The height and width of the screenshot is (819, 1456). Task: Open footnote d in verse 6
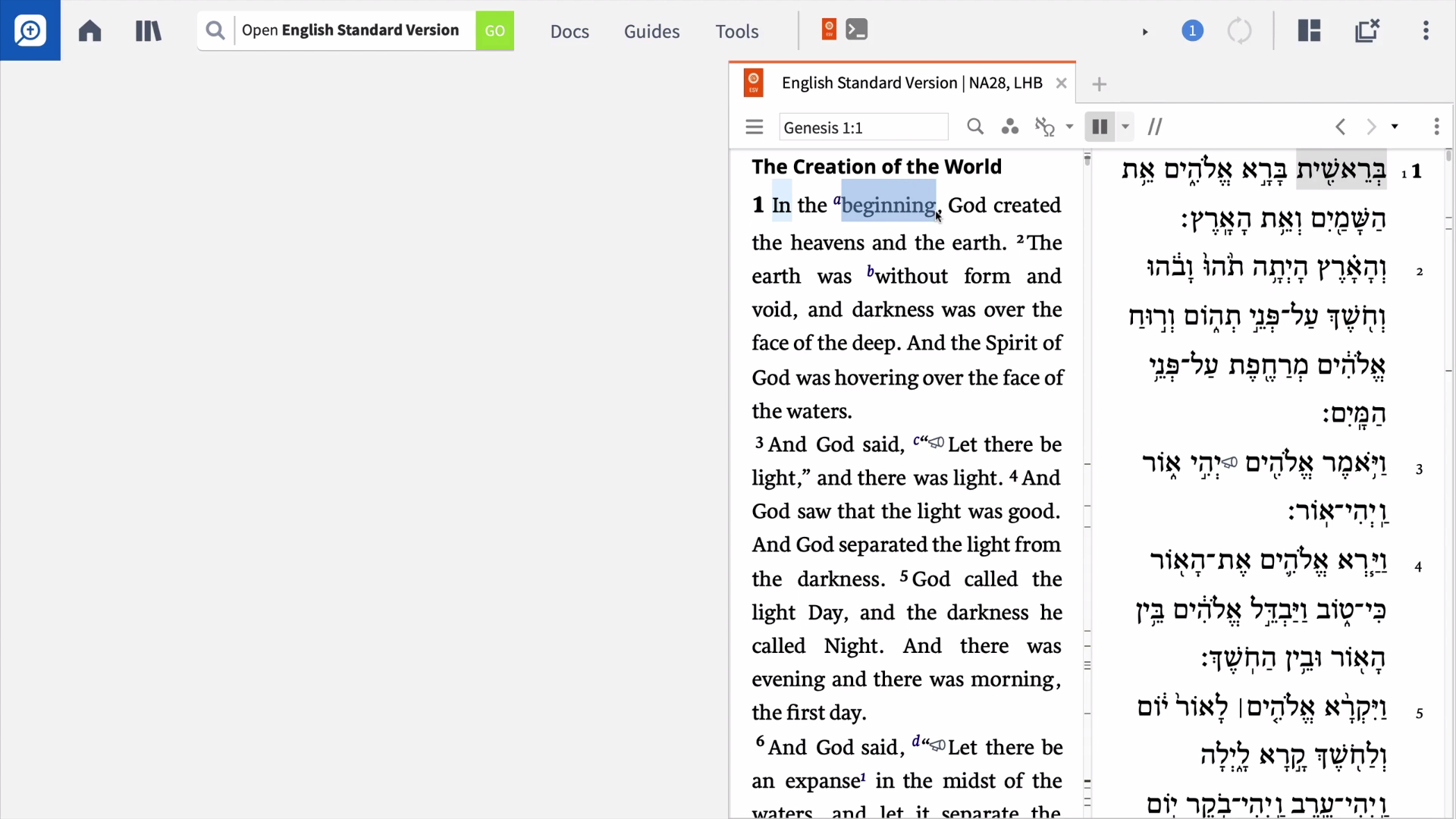[x=916, y=741]
